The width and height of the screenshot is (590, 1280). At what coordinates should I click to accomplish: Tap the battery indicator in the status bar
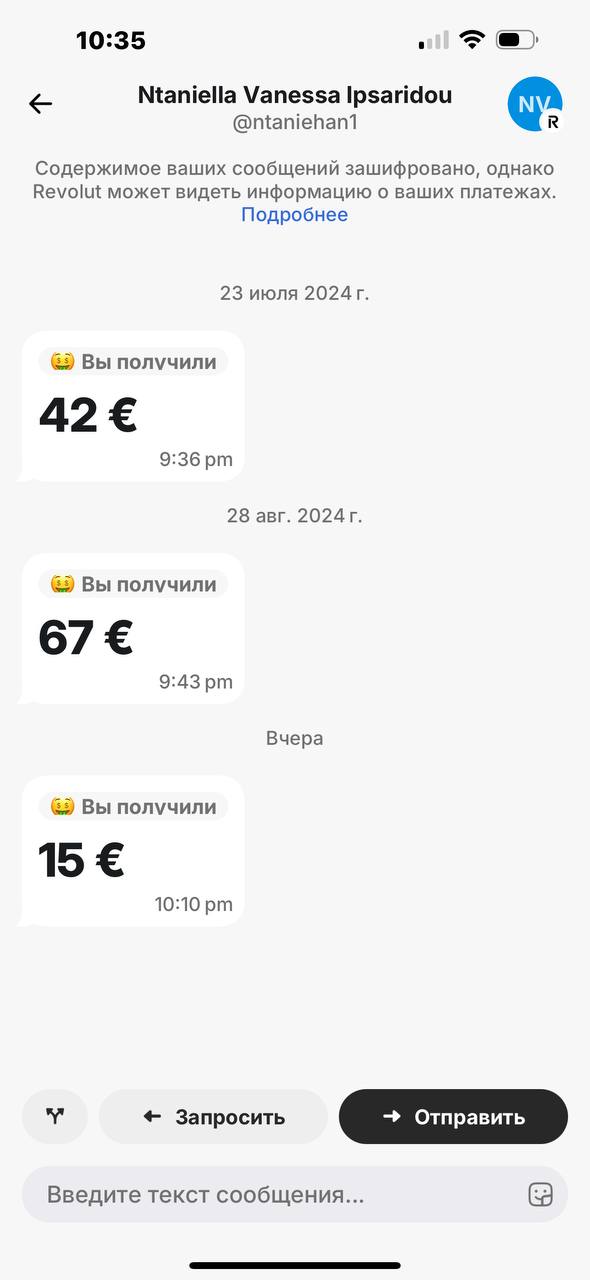[x=517, y=40]
